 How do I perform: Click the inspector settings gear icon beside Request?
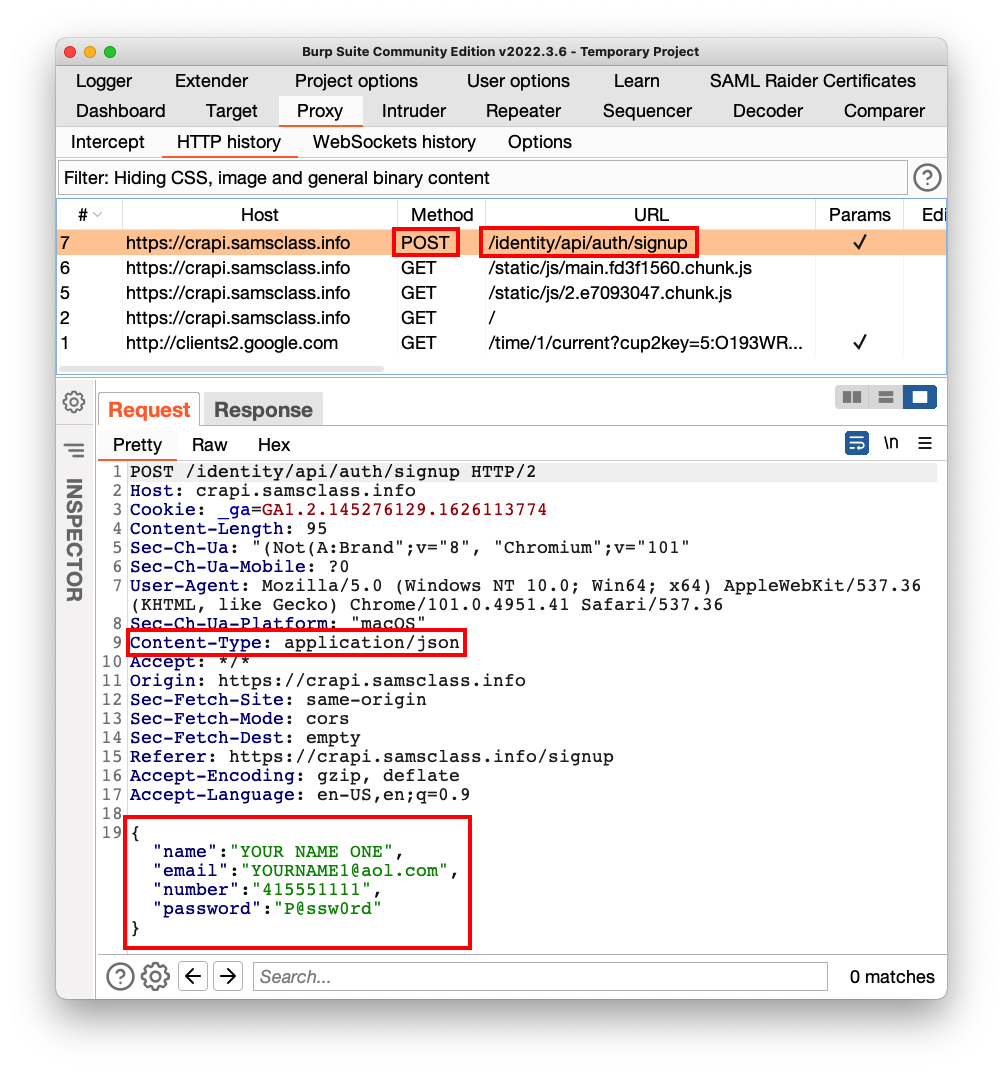[74, 402]
